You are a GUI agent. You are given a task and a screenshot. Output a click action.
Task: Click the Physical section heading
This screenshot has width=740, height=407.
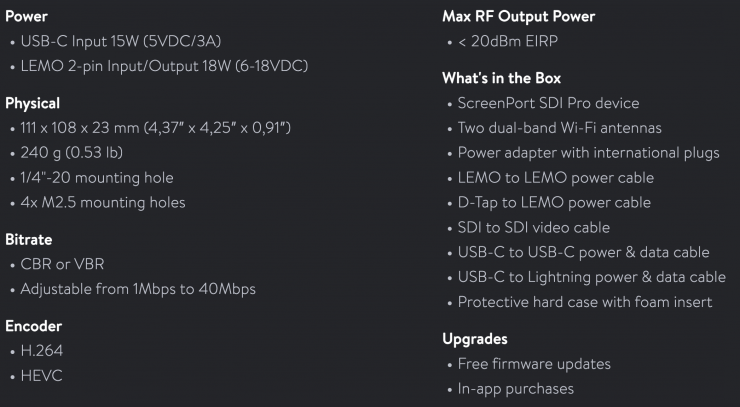click(x=33, y=103)
